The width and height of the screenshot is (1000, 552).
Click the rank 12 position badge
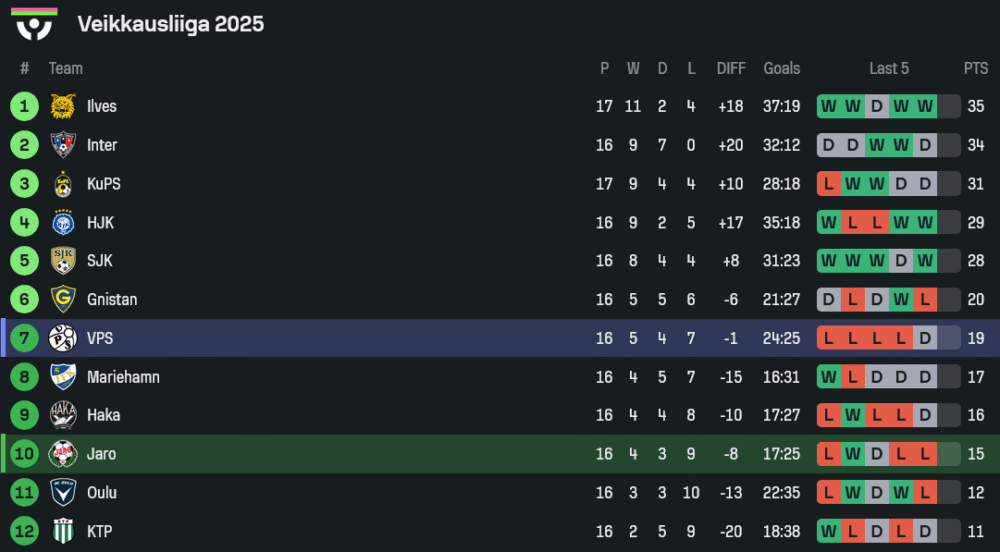24,532
